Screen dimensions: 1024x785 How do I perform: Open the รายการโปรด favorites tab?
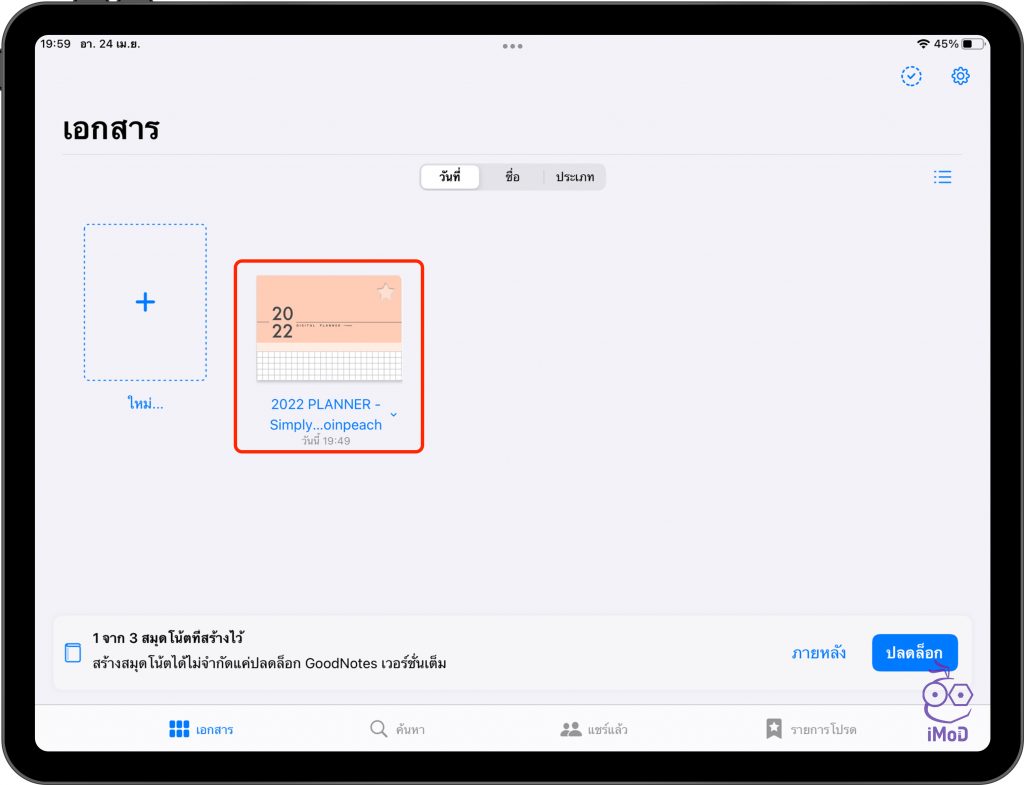pyautogui.click(x=811, y=729)
